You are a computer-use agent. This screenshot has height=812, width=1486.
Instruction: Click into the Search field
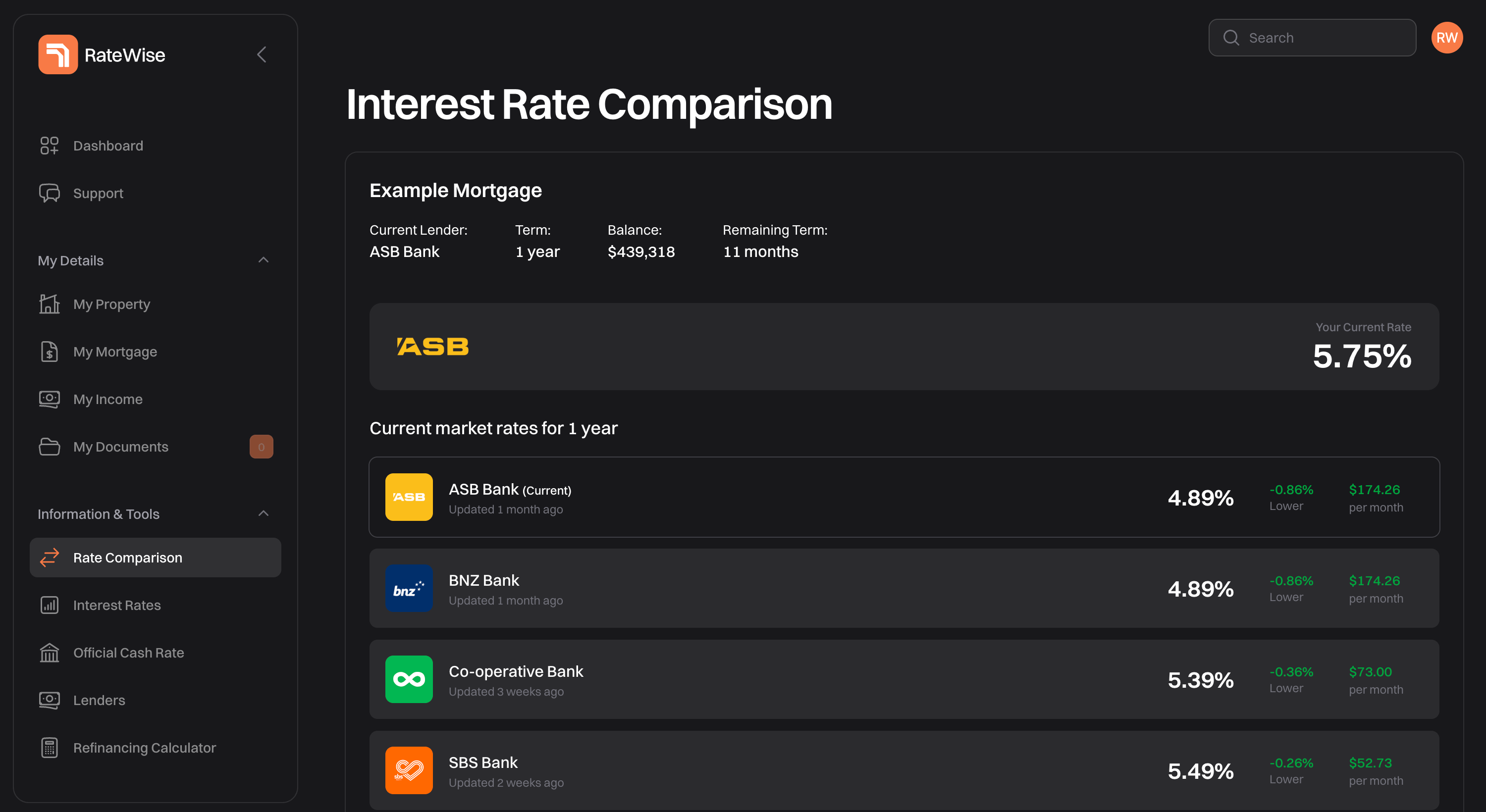pos(1312,38)
